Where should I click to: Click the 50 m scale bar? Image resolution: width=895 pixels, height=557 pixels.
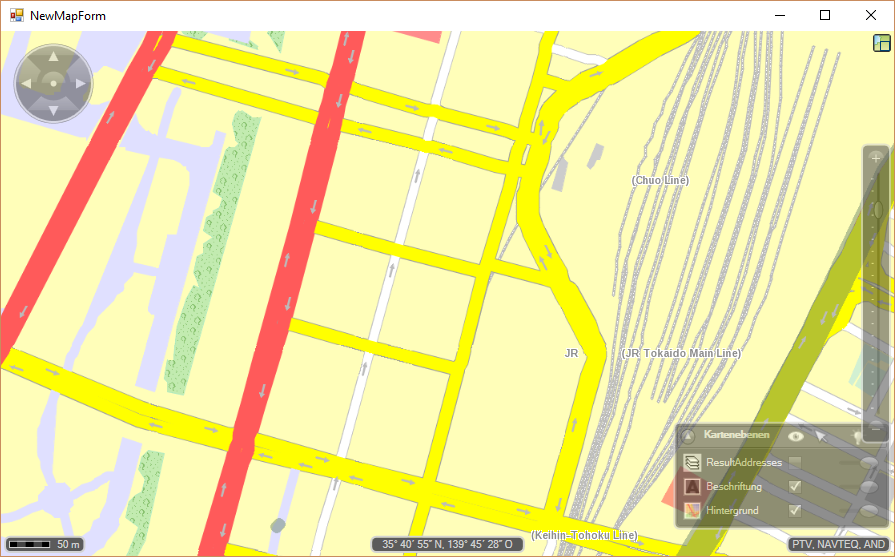coord(43,545)
